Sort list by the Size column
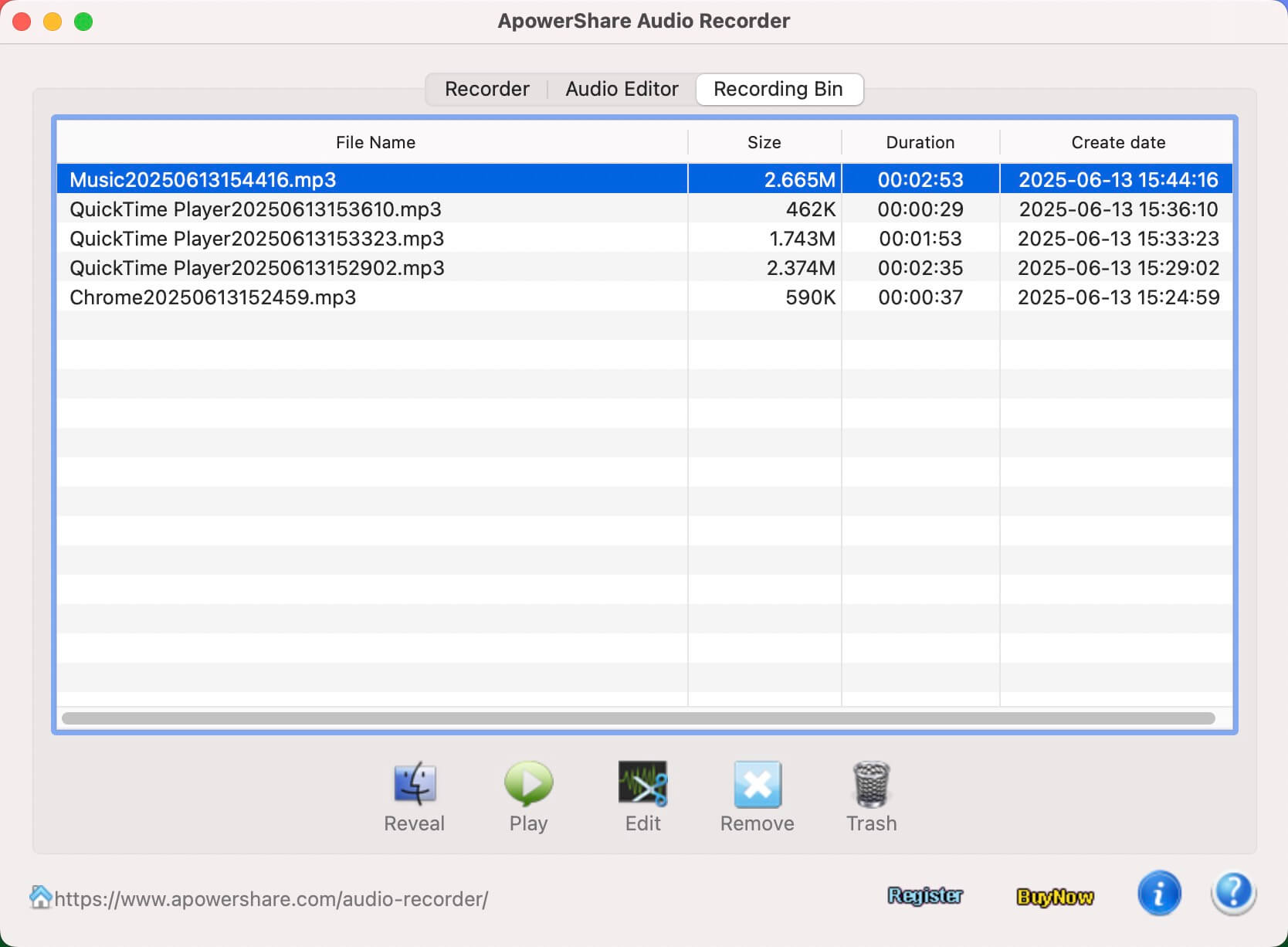 click(x=764, y=142)
